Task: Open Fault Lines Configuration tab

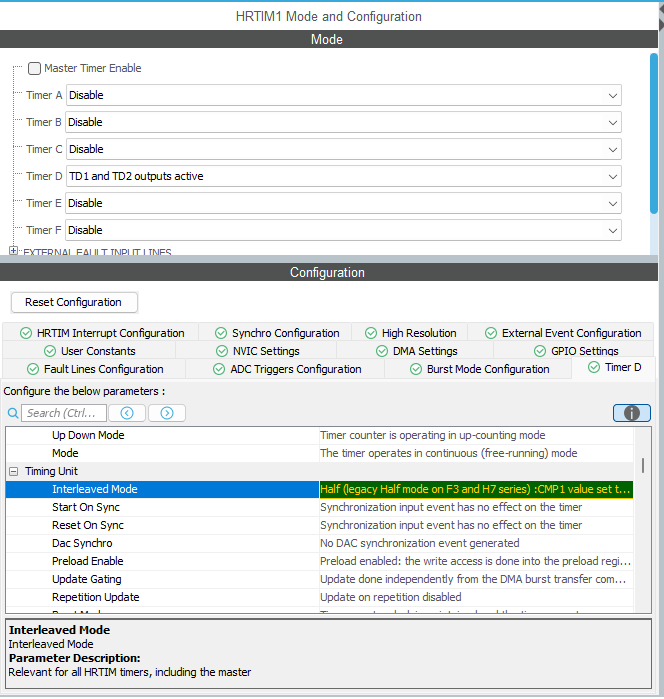Action: [95, 369]
